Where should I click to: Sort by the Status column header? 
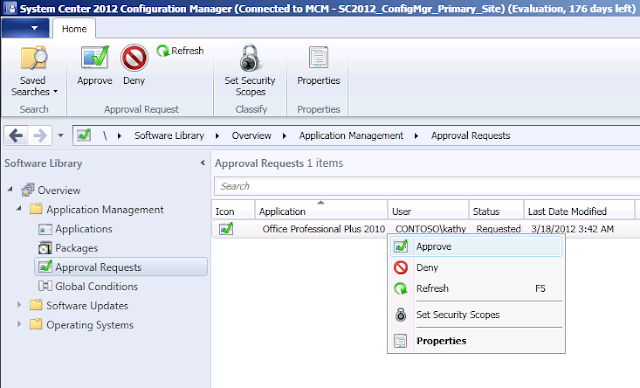[496, 211]
